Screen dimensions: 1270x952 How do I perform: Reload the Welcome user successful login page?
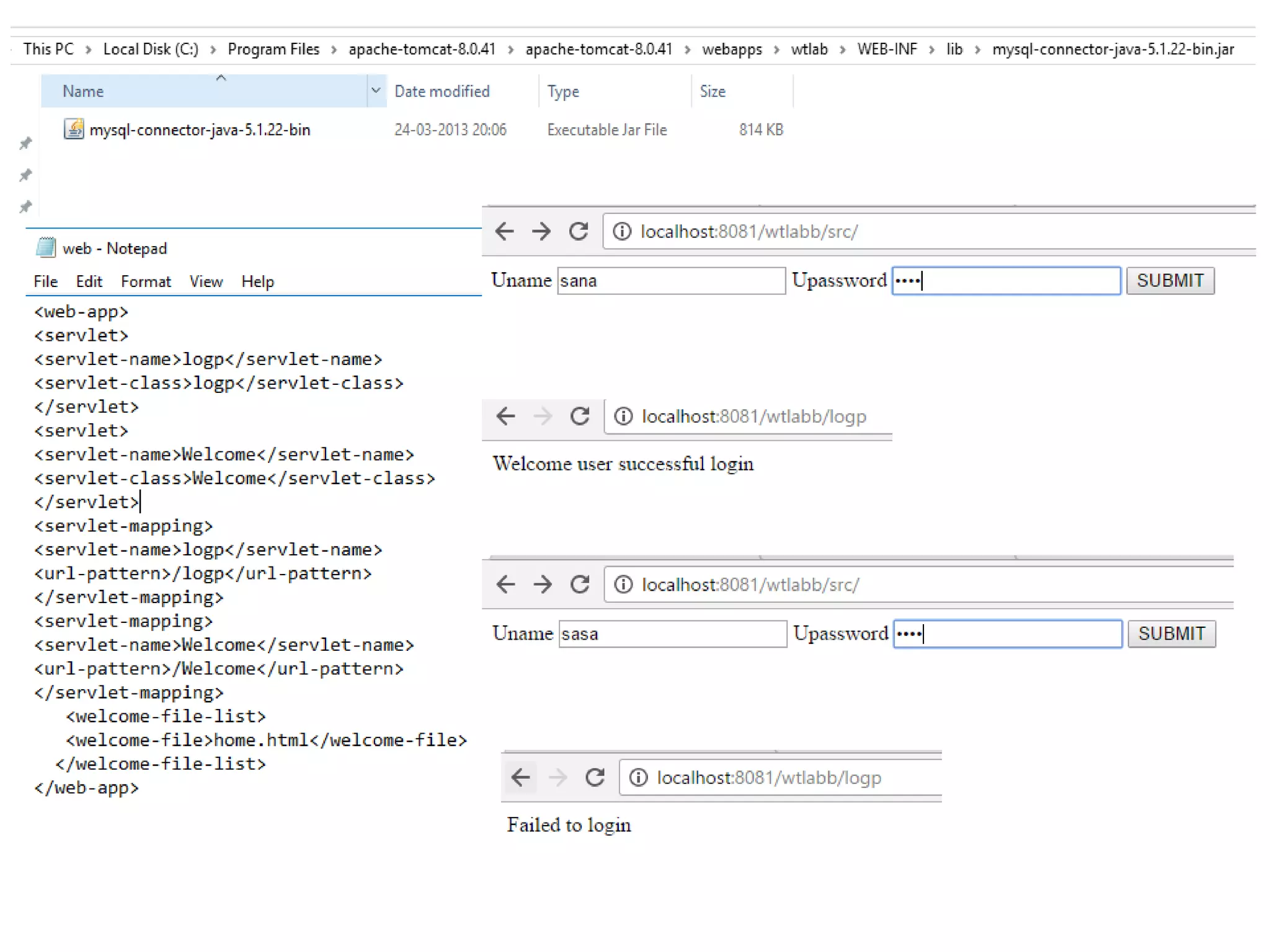click(x=580, y=416)
